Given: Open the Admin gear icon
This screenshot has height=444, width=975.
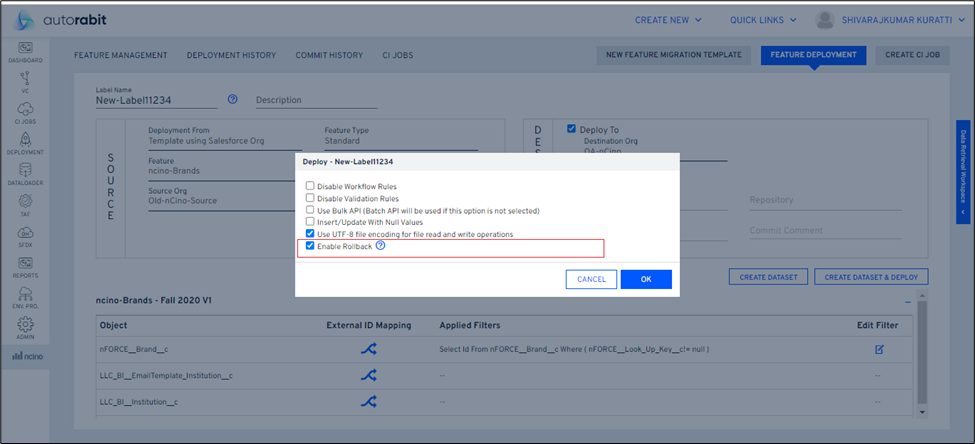Looking at the screenshot, I should pyautogui.click(x=25, y=328).
